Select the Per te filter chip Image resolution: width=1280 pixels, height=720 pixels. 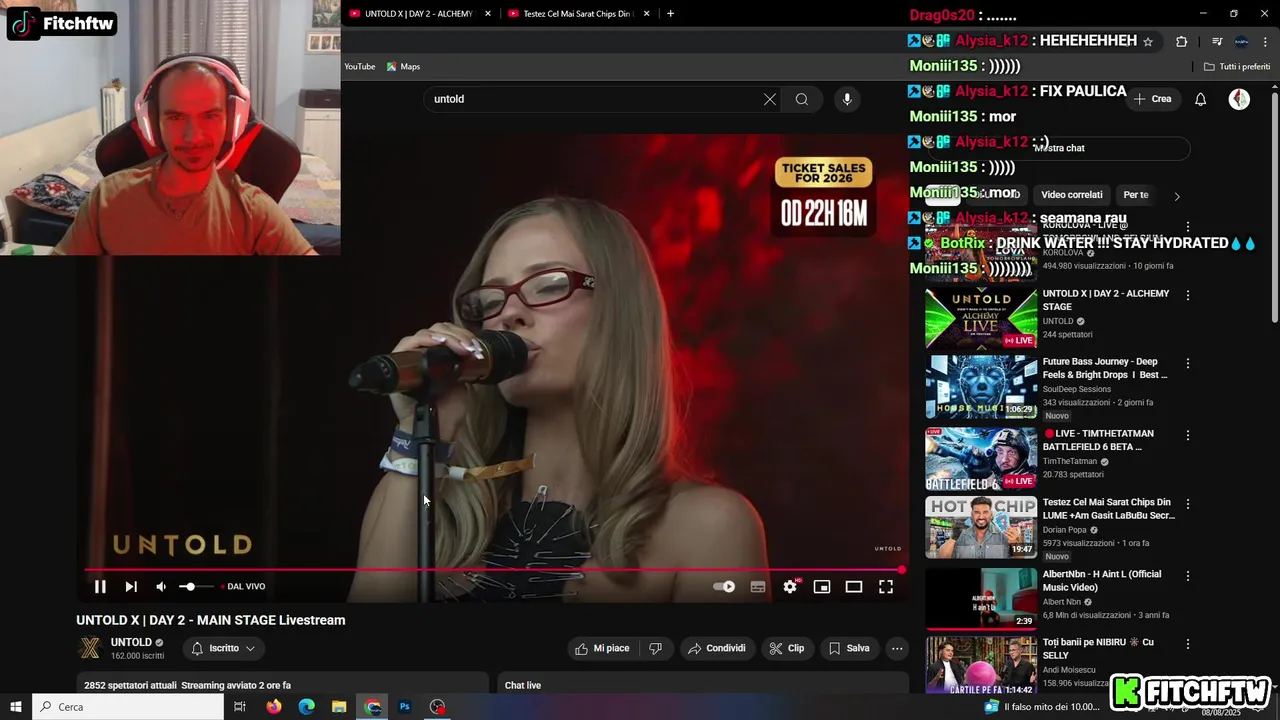[1136, 195]
